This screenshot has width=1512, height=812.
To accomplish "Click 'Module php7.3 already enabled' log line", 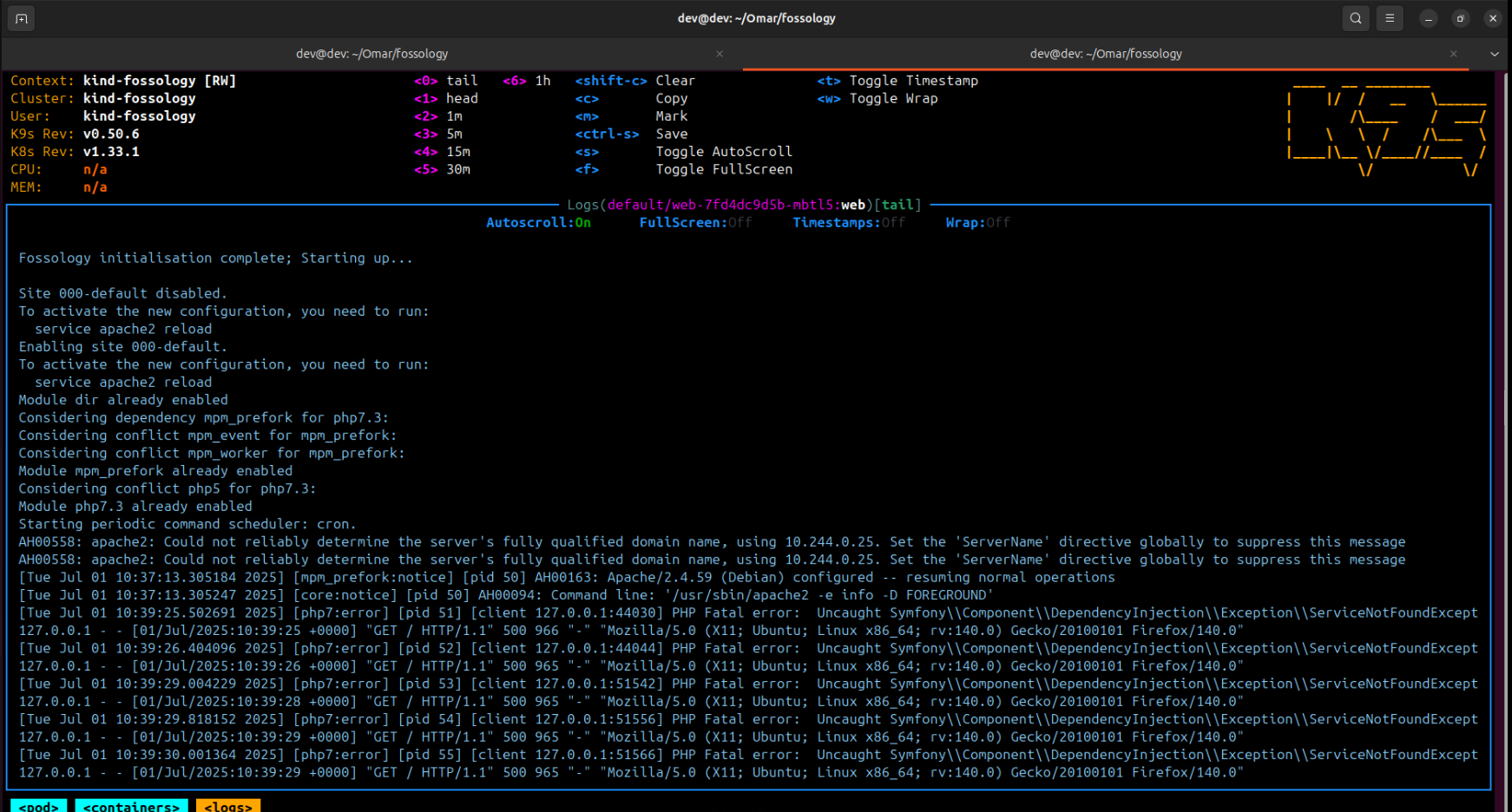I will (x=135, y=507).
